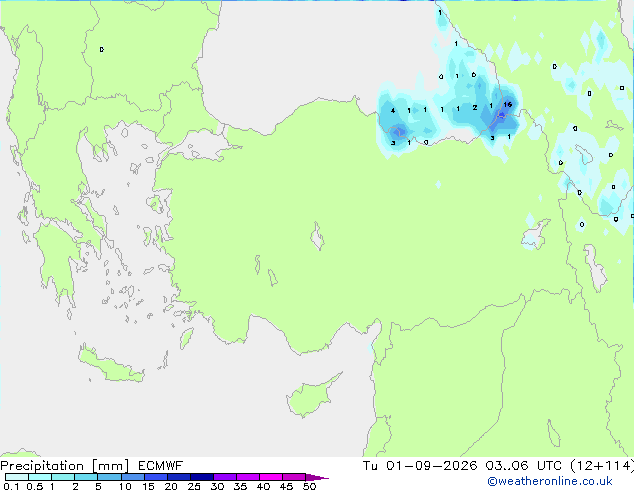Click the '25' legend scale number

pos(194,486)
